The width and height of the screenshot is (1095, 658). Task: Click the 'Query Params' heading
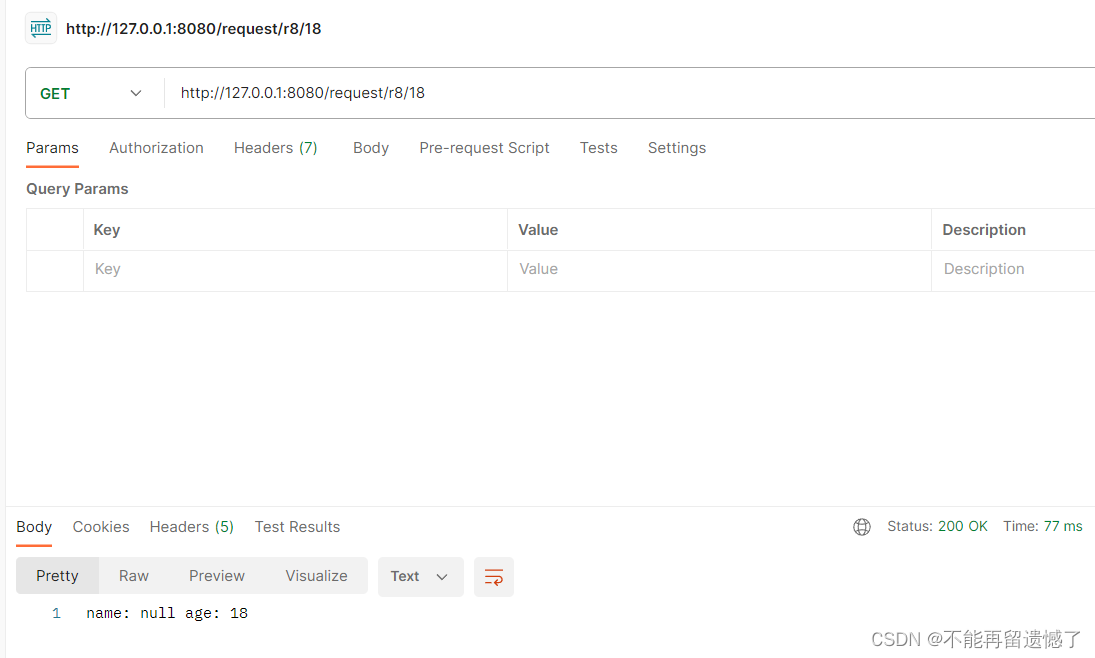pos(78,189)
